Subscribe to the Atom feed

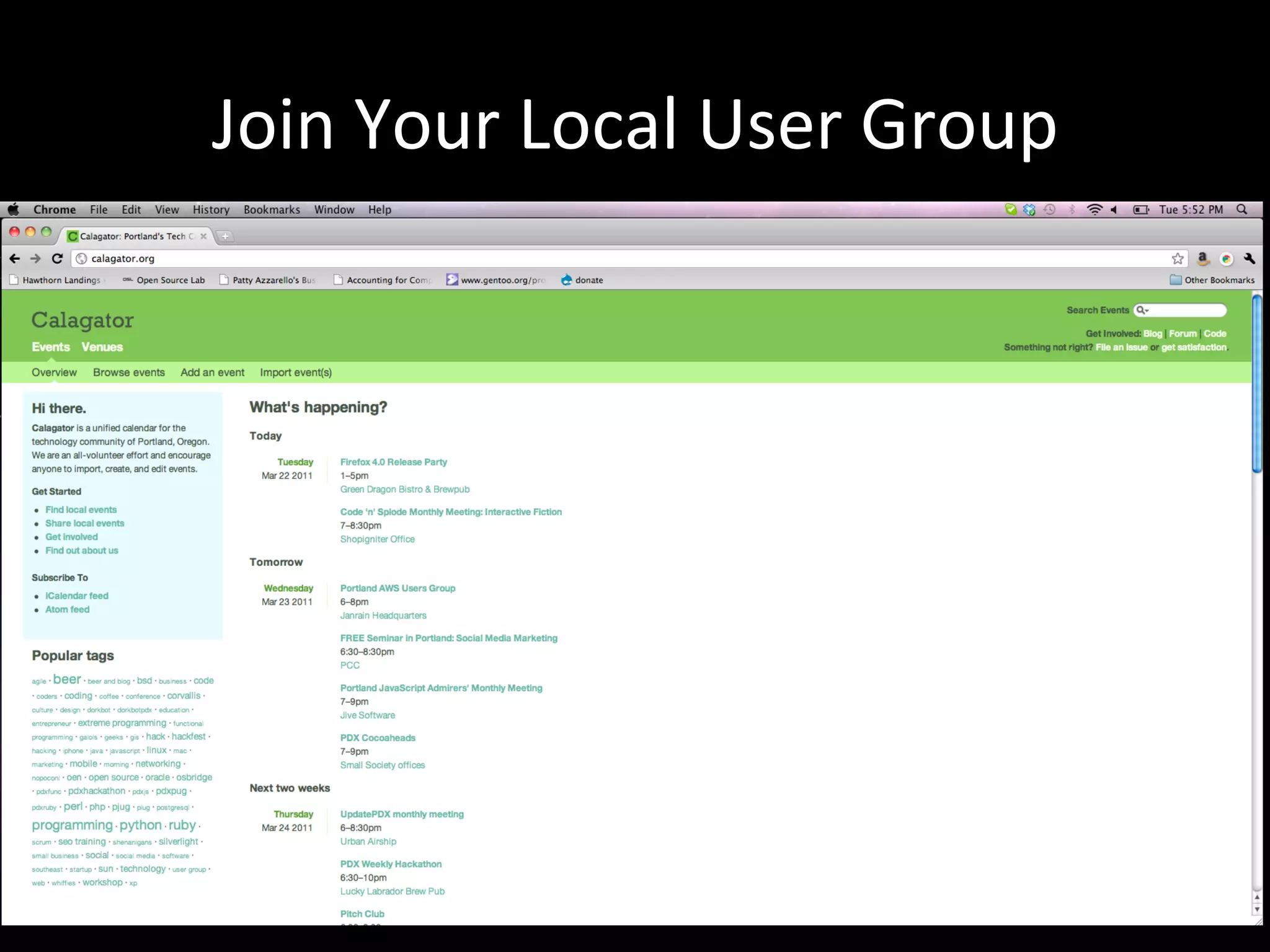pos(67,609)
